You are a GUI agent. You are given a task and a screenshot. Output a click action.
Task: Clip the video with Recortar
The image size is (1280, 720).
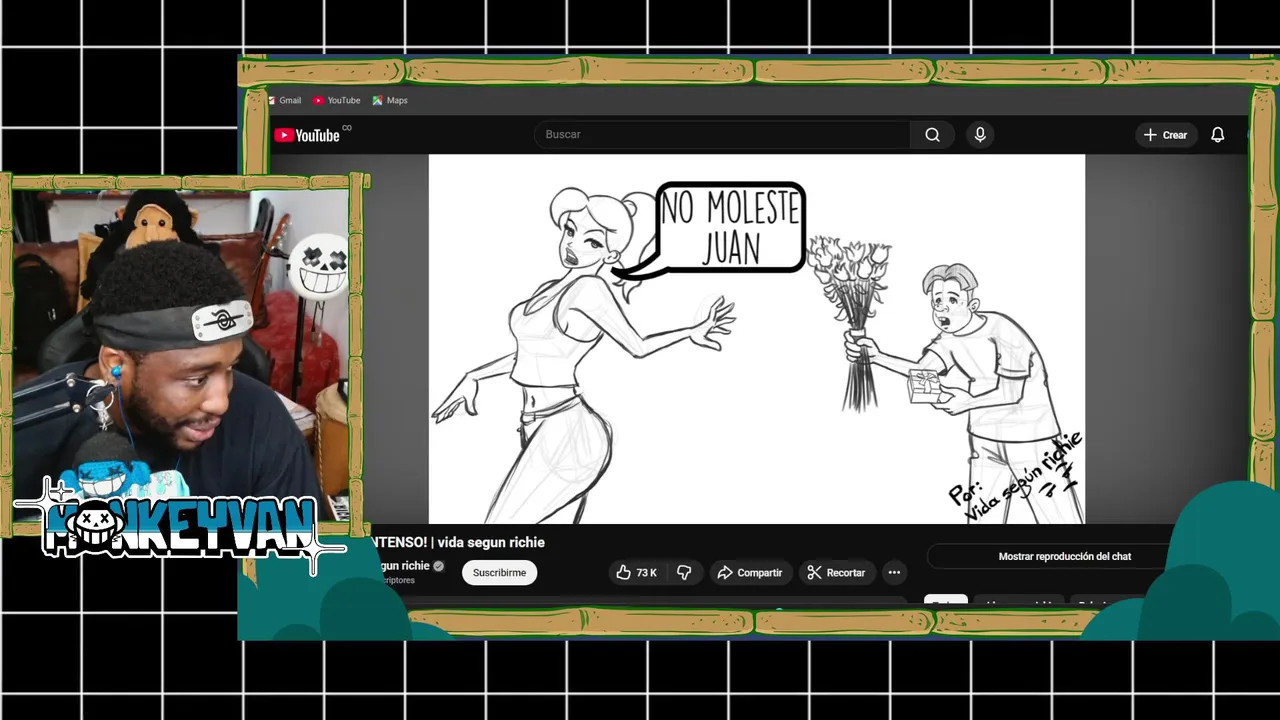click(x=836, y=572)
